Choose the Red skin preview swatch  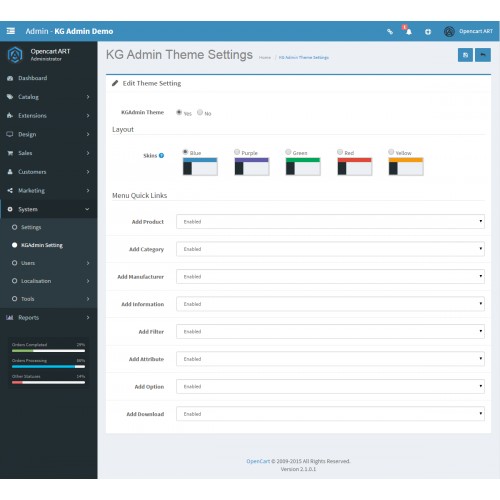354,166
